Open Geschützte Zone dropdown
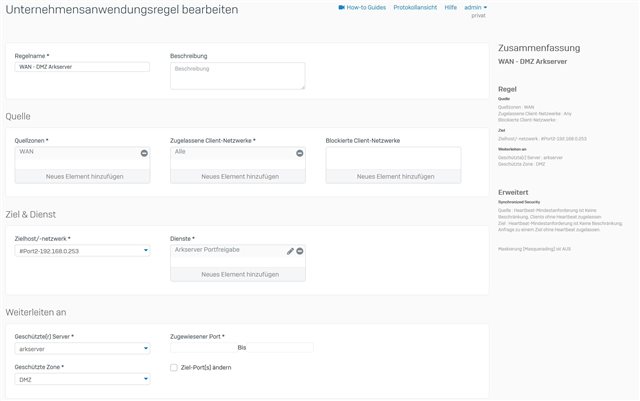This screenshot has height=401, width=640. tap(82, 379)
